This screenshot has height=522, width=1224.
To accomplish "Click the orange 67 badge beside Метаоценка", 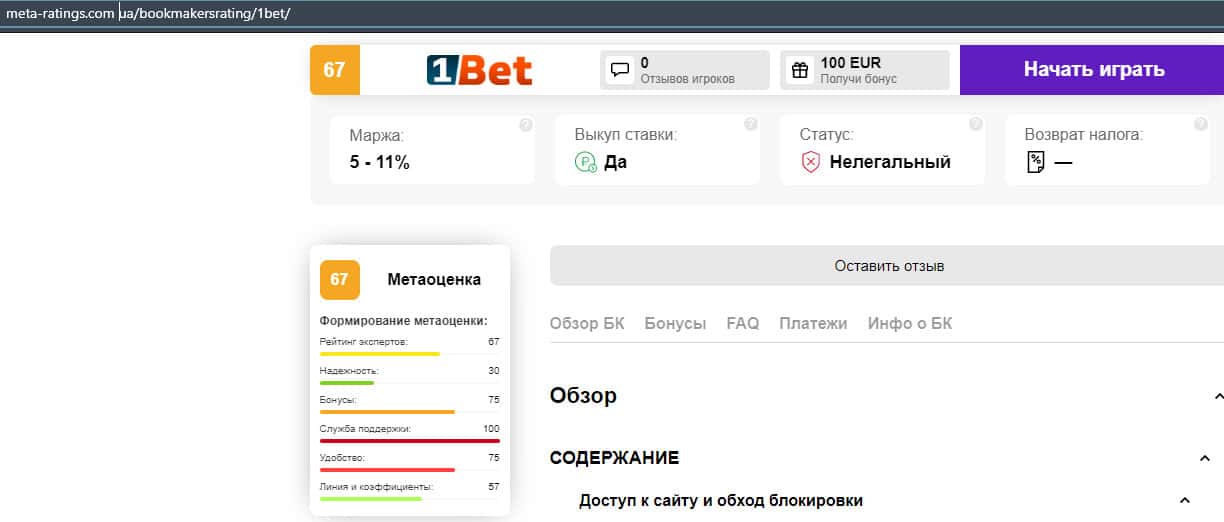I will click(x=339, y=280).
